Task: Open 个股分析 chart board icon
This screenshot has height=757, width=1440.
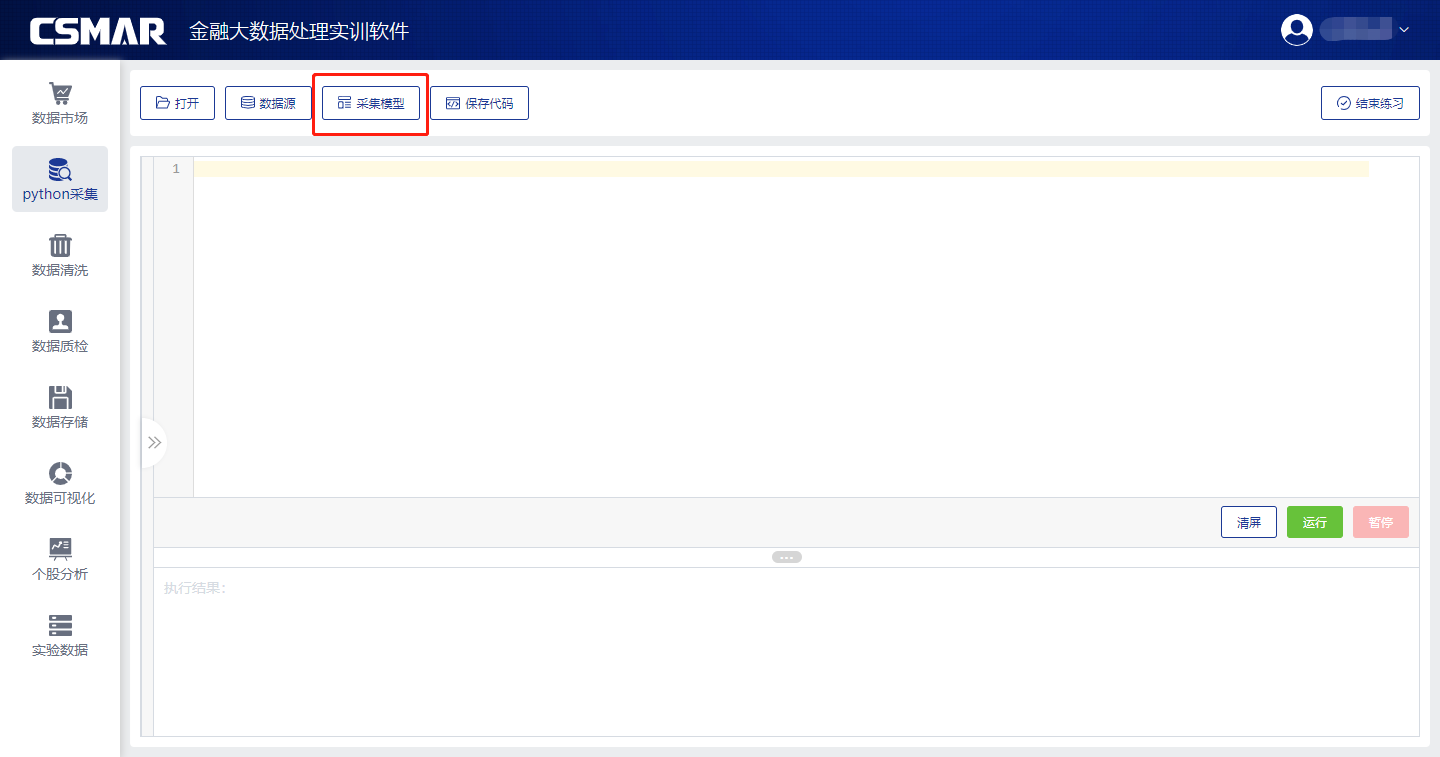Action: point(60,549)
